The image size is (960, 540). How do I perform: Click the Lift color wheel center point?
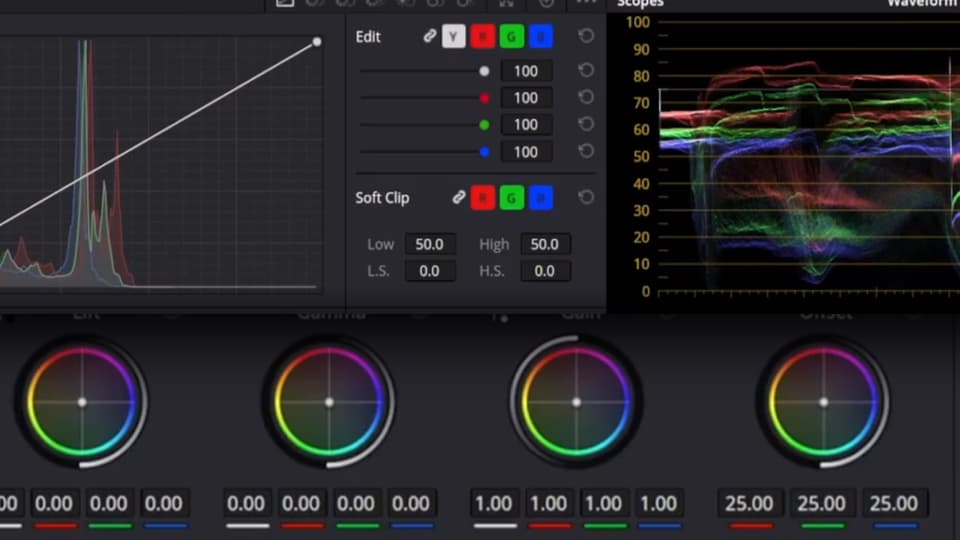pyautogui.click(x=82, y=402)
